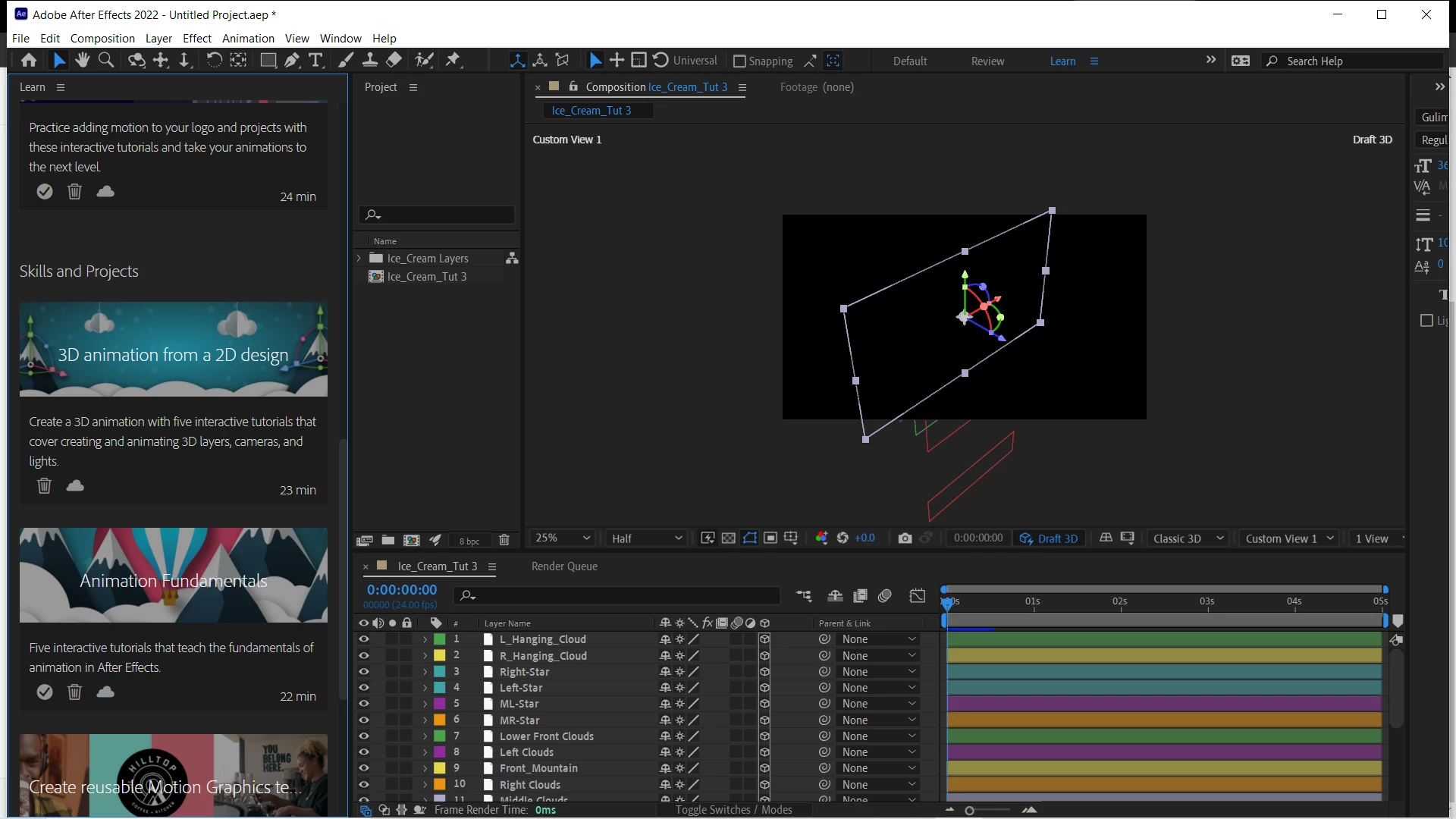Switch to the Review workspace
The height and width of the screenshot is (819, 1456).
coord(987,61)
